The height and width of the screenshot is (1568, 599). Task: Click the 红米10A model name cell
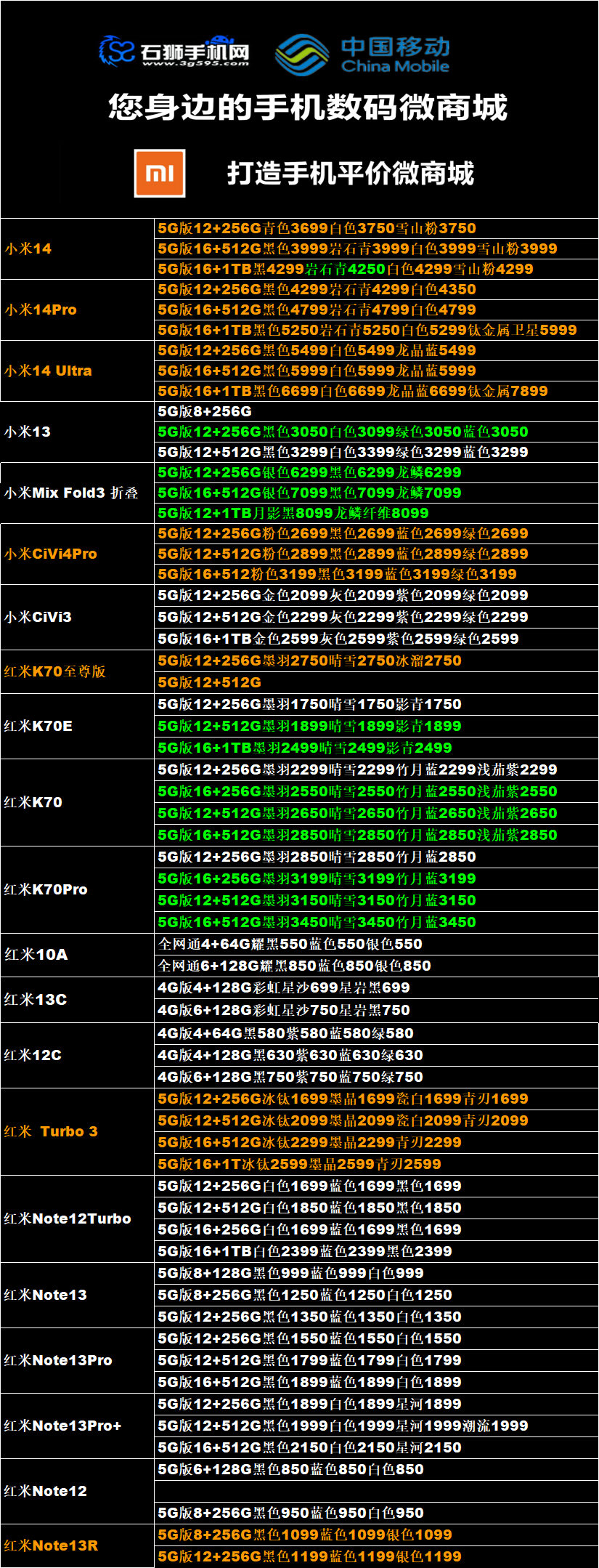coord(78,955)
